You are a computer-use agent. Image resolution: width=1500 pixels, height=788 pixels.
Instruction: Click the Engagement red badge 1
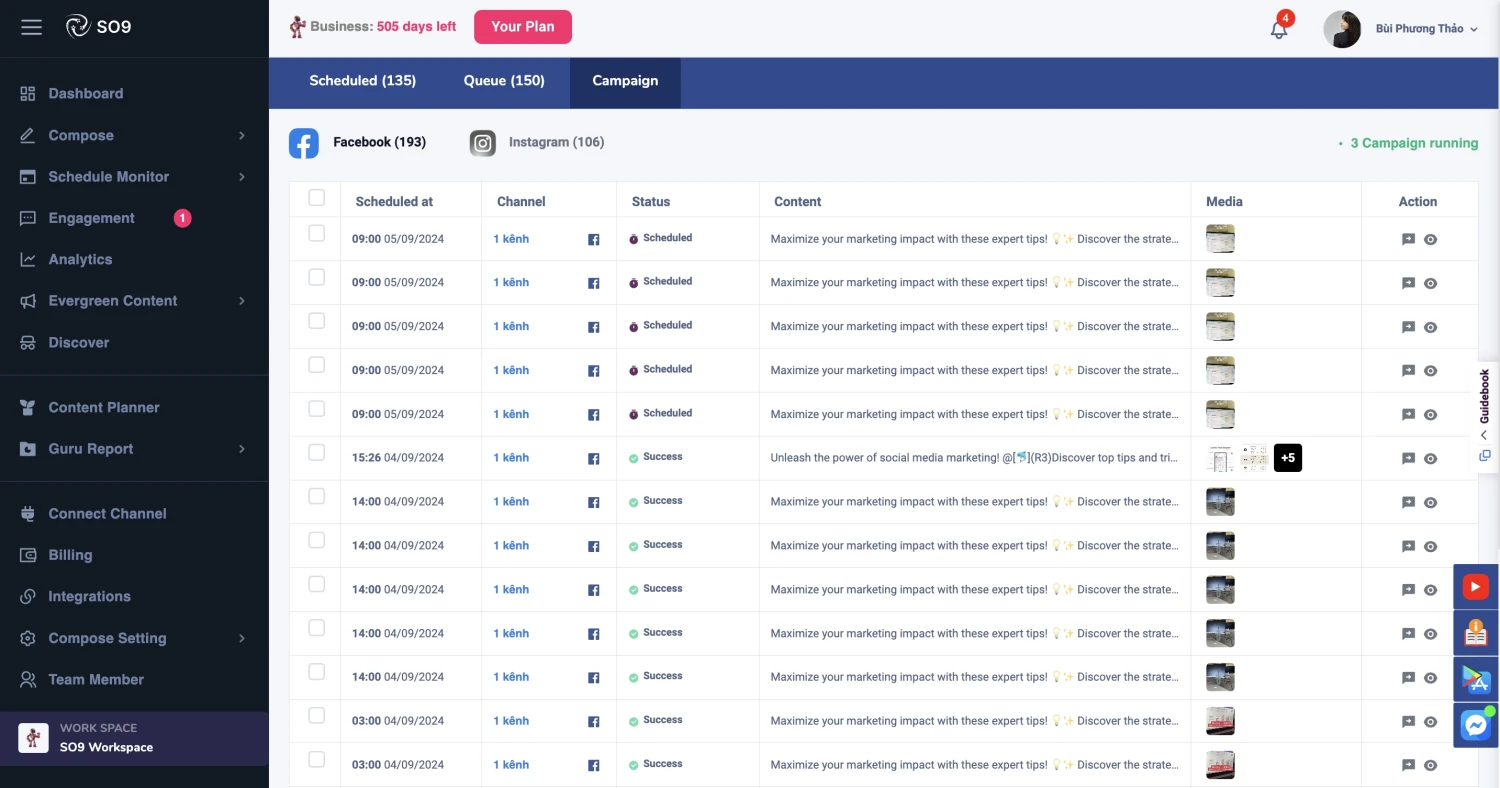click(x=182, y=218)
